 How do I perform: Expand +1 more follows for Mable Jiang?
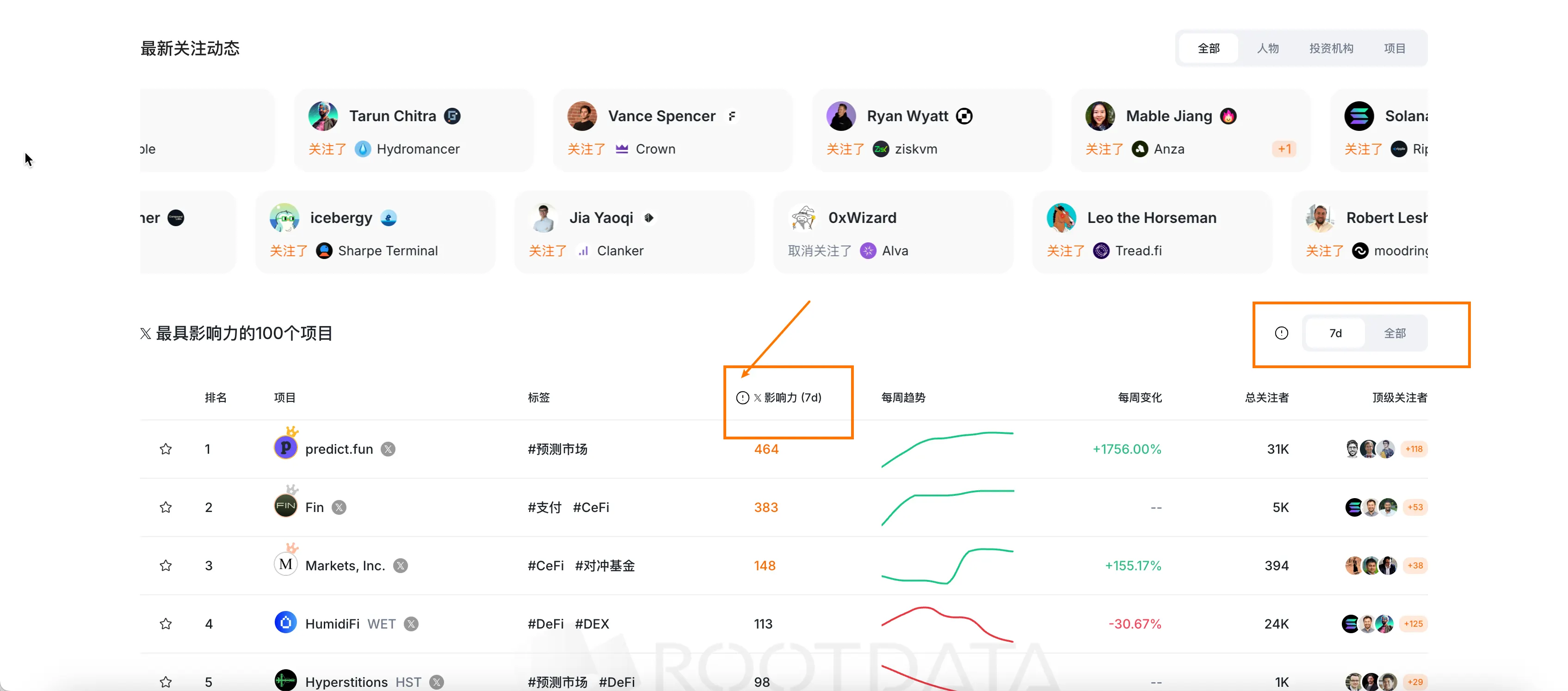[1284, 149]
